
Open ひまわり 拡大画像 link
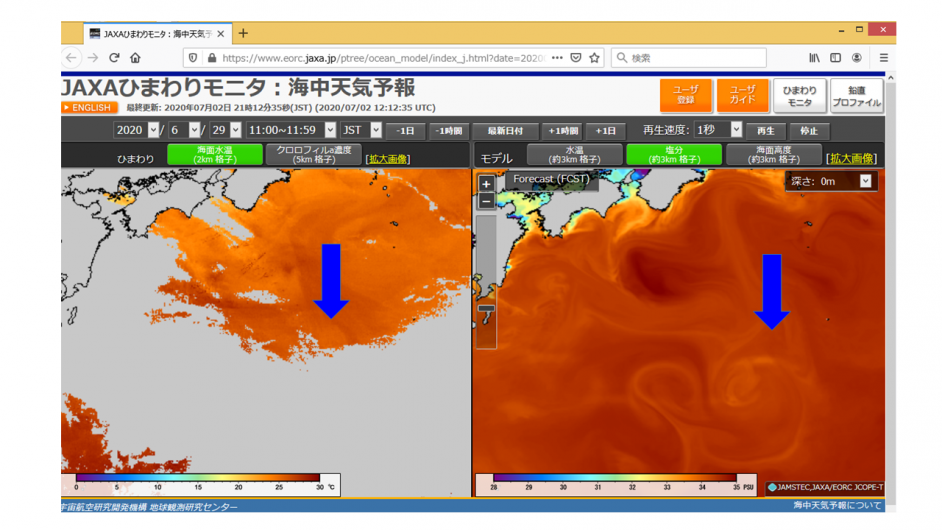(387, 159)
